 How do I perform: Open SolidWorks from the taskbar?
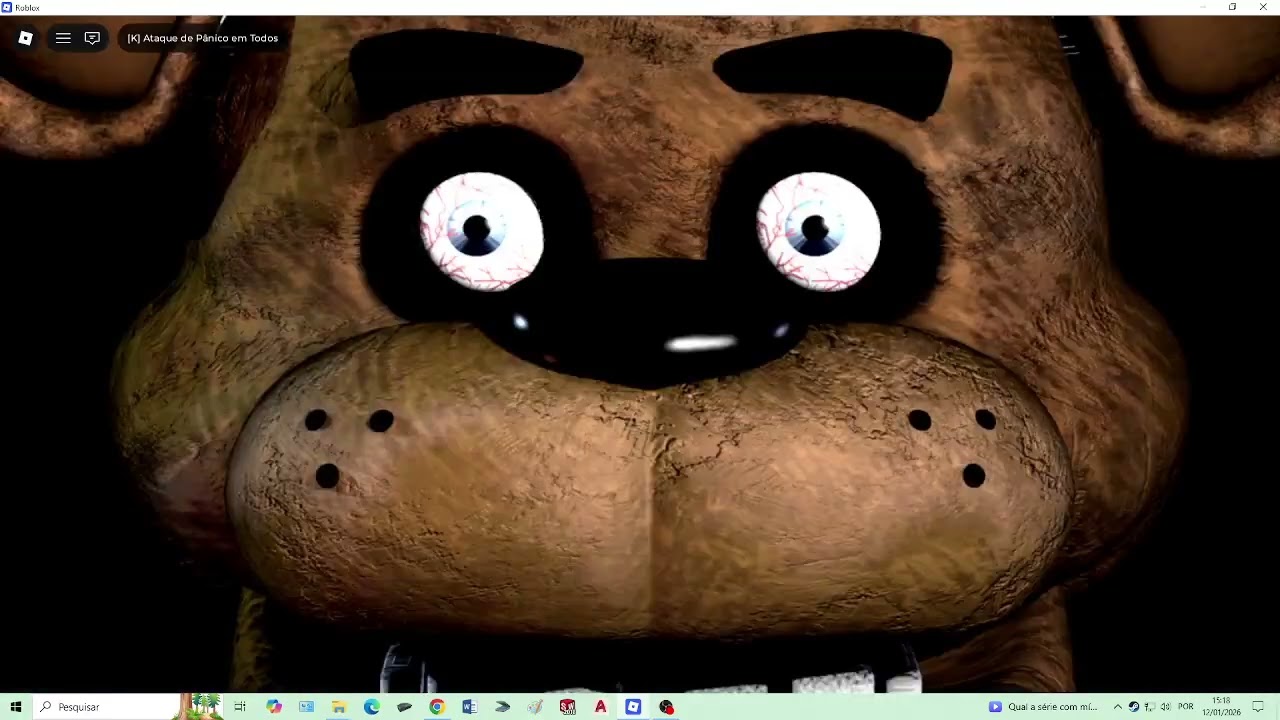(567, 707)
